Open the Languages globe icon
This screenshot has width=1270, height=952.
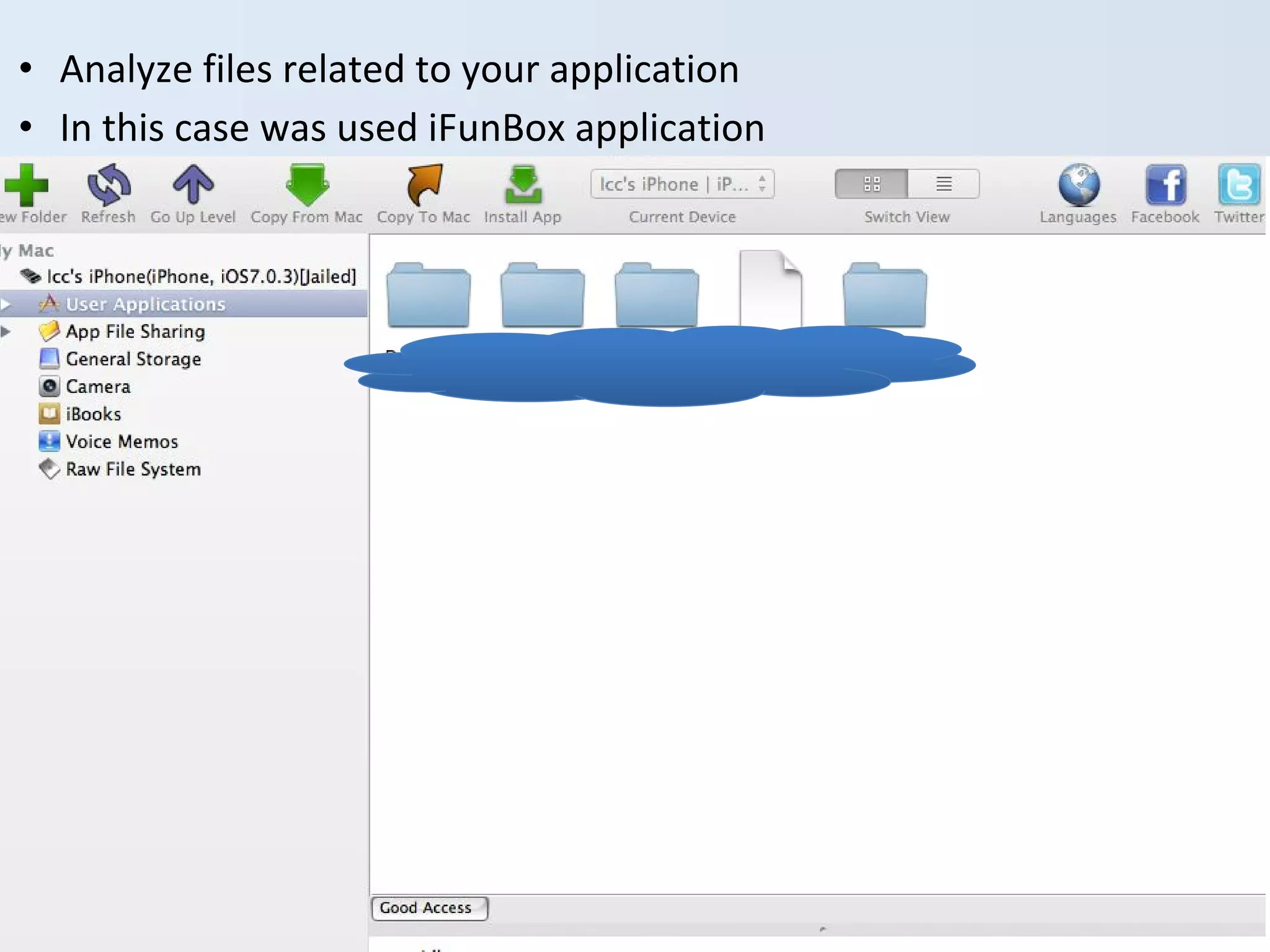click(x=1078, y=185)
